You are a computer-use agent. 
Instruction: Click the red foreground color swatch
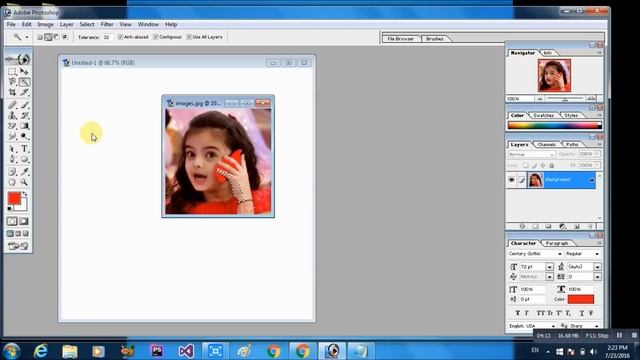14,198
